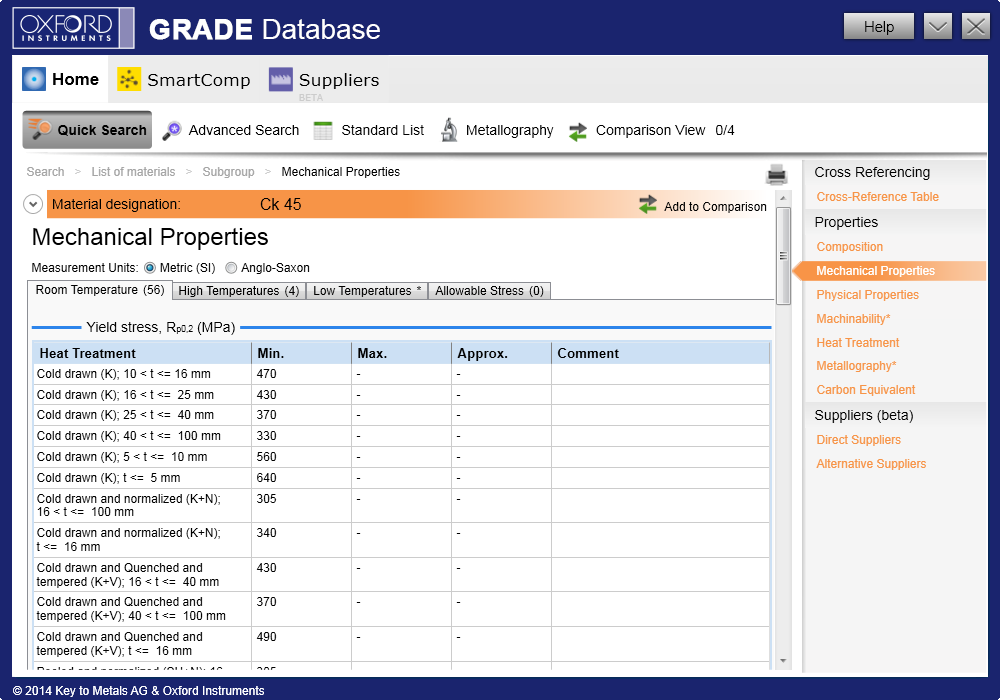Screen dimensions: 1000x700
Task: Select row 'Cold drawn (K); 16 < t <= 25 mm'
Action: 401,395
